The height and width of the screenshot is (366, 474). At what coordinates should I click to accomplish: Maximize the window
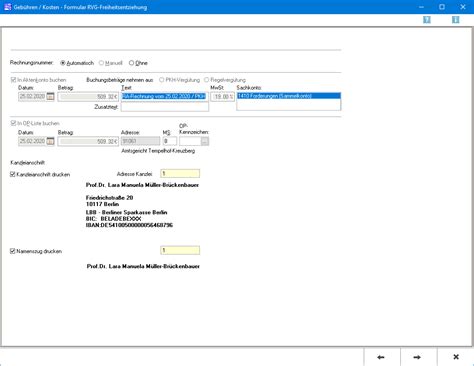point(442,7)
